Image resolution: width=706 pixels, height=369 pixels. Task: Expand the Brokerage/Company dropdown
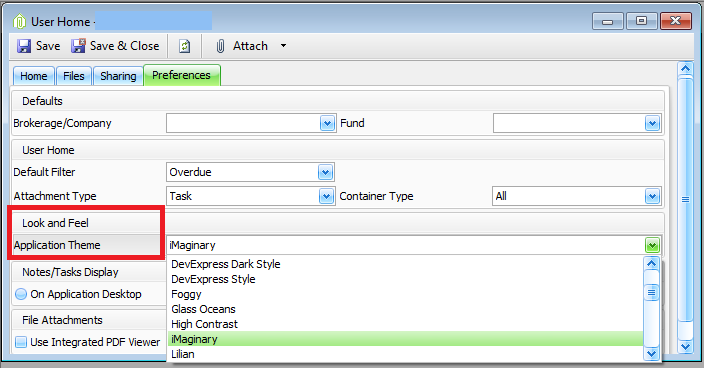coord(327,123)
